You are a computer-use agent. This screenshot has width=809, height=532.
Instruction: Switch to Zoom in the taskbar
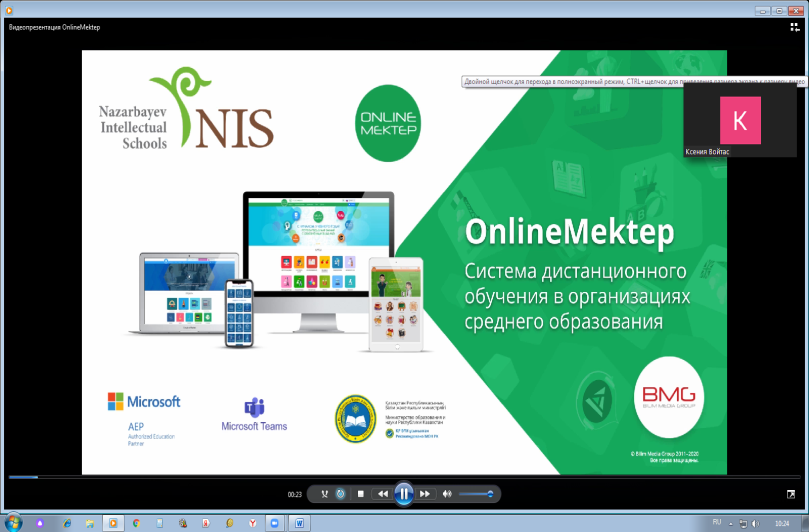pos(275,523)
